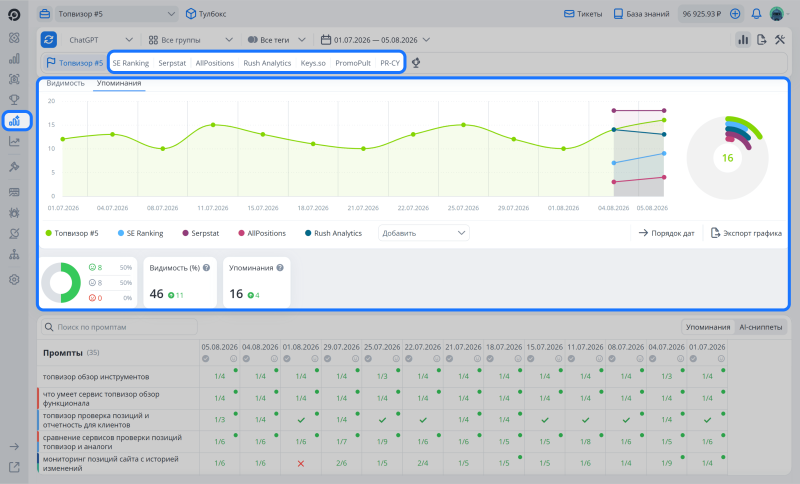Click the bar chart view icon at top right

tap(743, 40)
